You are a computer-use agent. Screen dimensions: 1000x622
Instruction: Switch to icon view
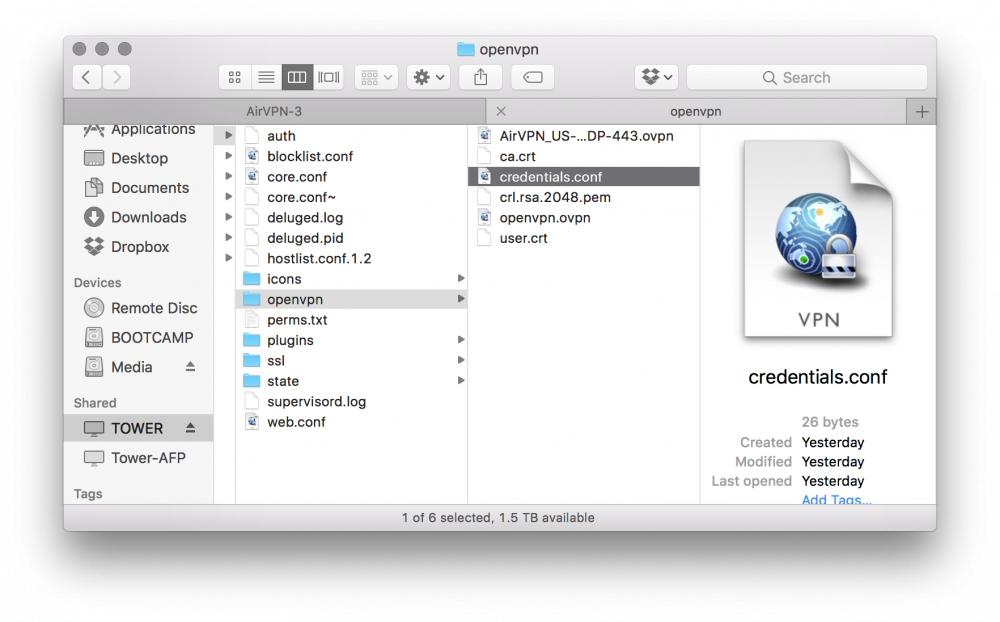235,77
